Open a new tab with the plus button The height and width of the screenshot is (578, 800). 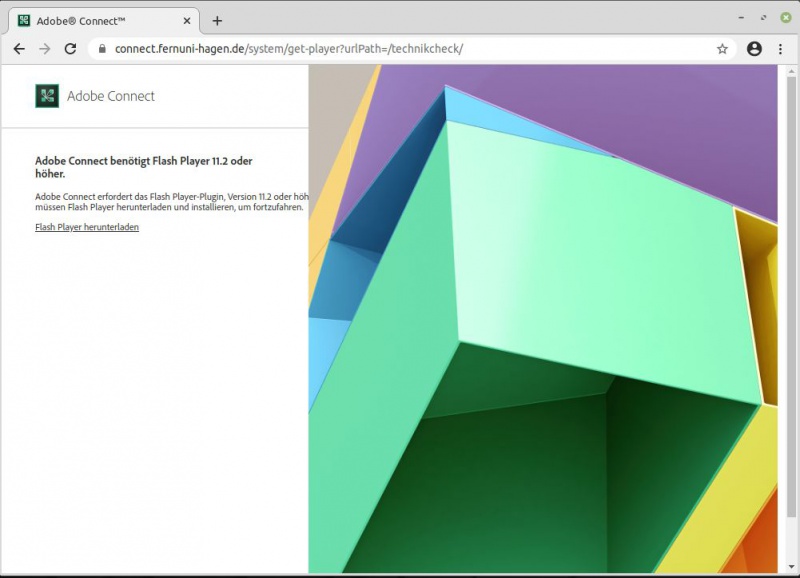pyautogui.click(x=217, y=21)
